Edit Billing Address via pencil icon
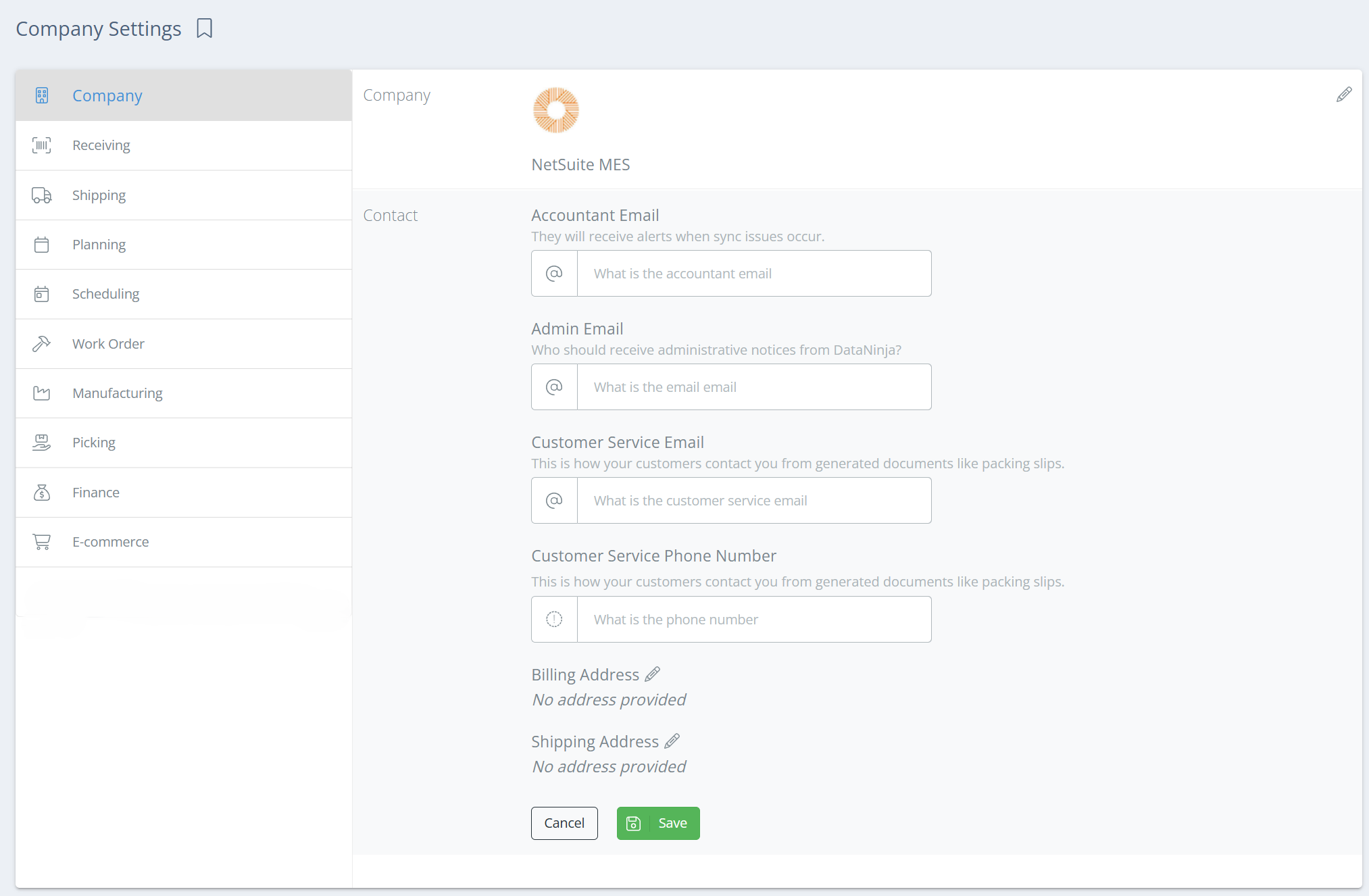 pyautogui.click(x=652, y=674)
